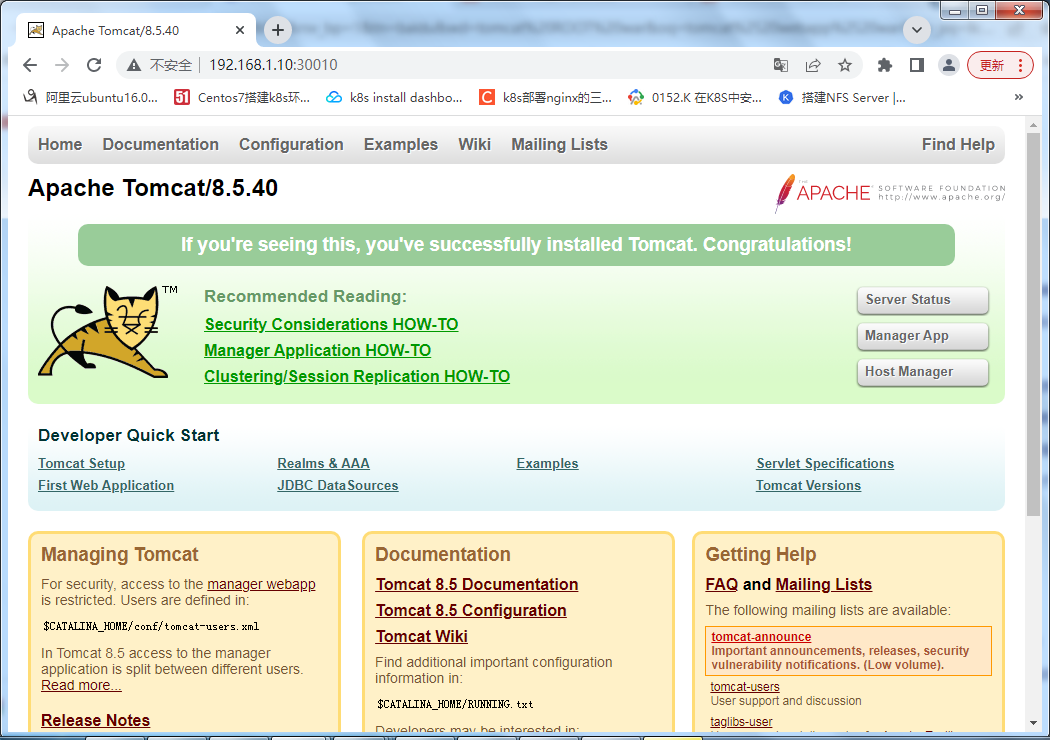
Task: Open the tomcat-users mailing list link
Action: click(745, 686)
